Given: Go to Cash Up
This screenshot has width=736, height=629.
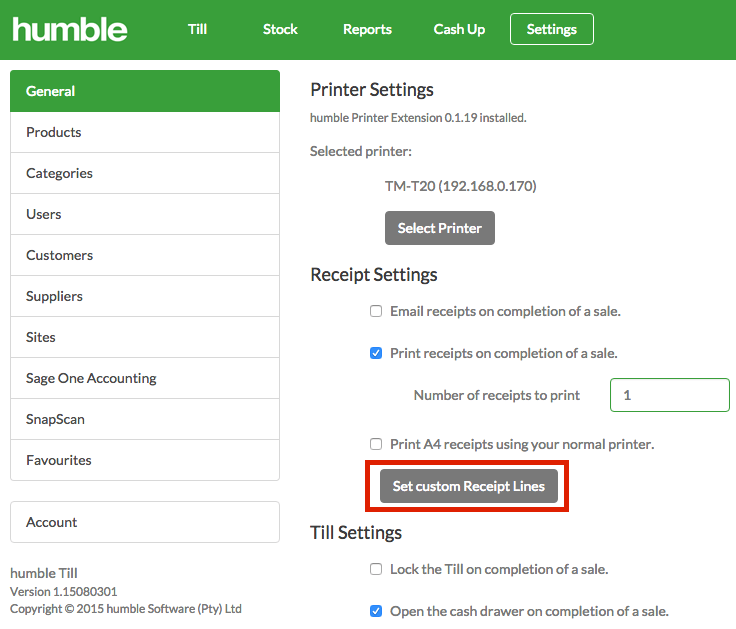Looking at the screenshot, I should pos(459,29).
